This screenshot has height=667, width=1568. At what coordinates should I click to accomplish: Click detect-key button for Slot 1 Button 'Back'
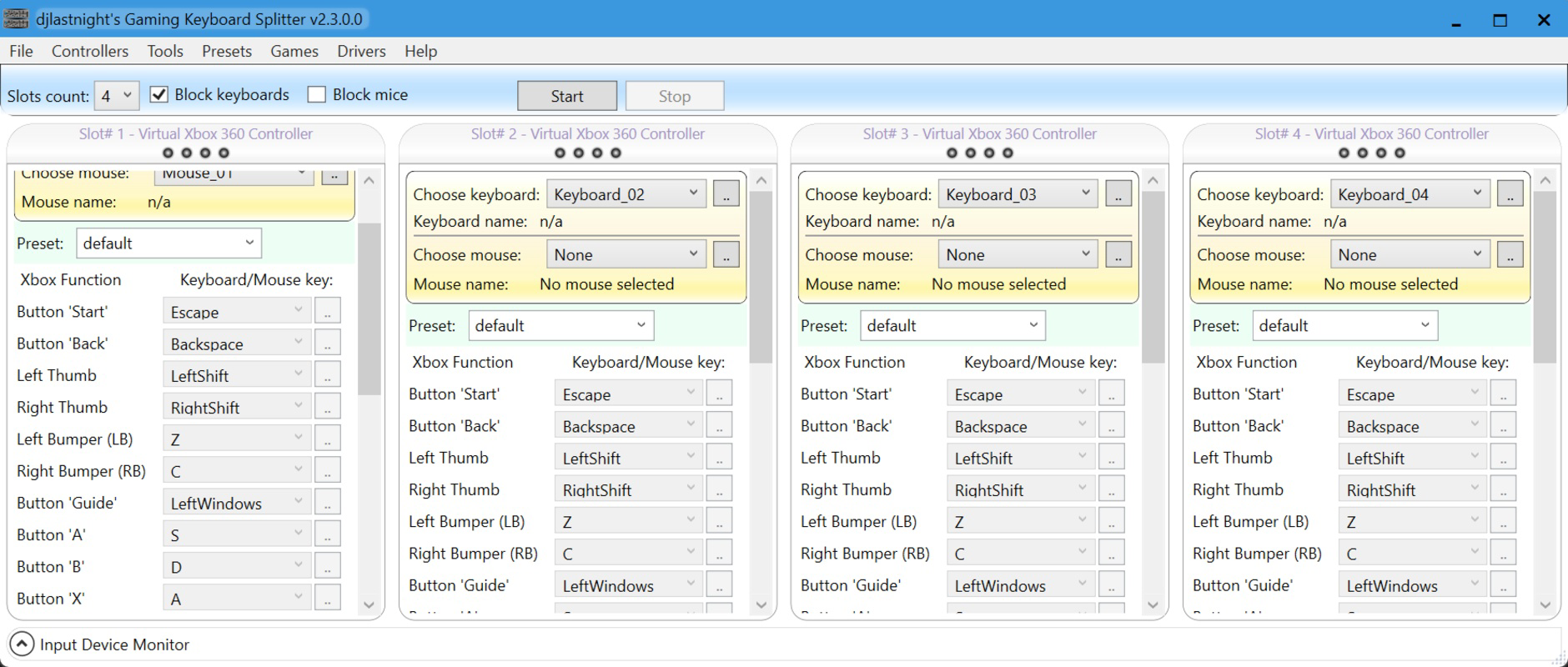click(x=327, y=344)
